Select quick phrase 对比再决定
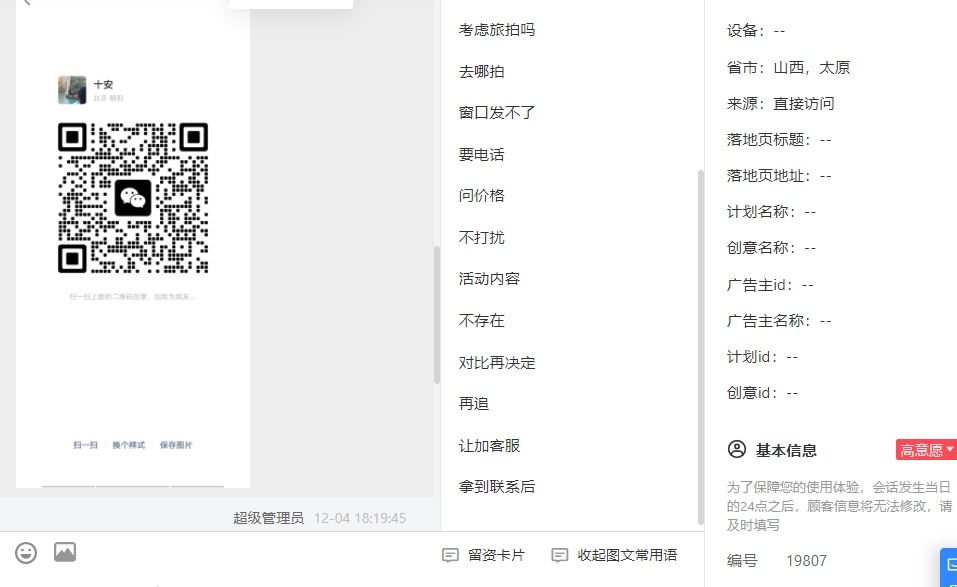The width and height of the screenshot is (957, 587). click(497, 362)
